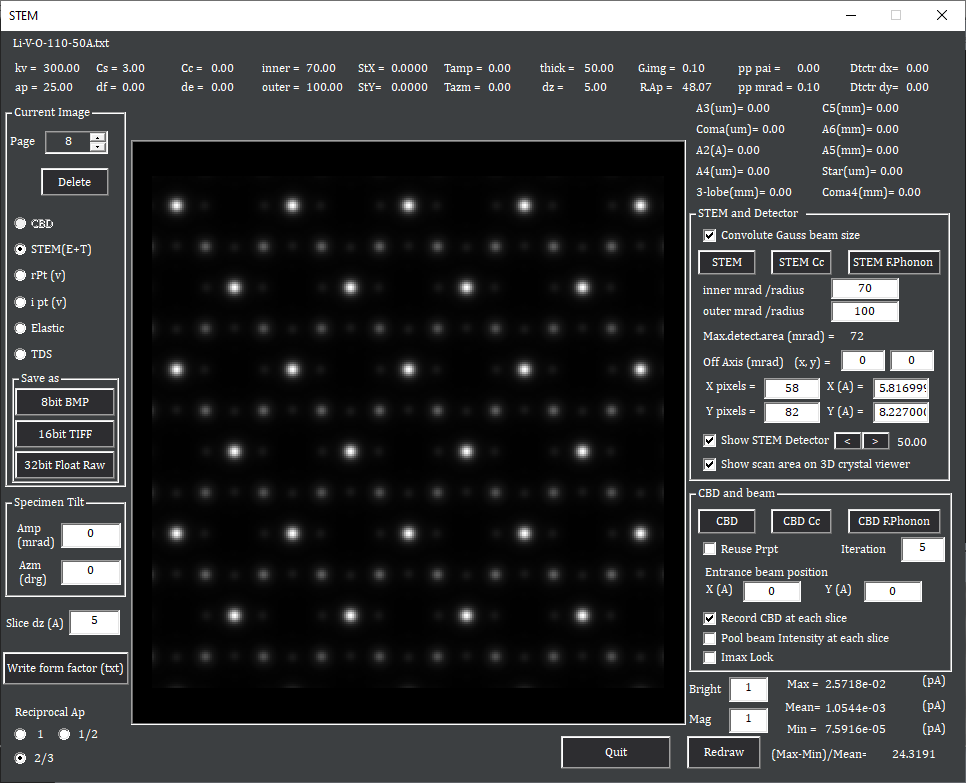Enable Pool beam Intensity at each slice
The image size is (966, 783).
(710, 638)
